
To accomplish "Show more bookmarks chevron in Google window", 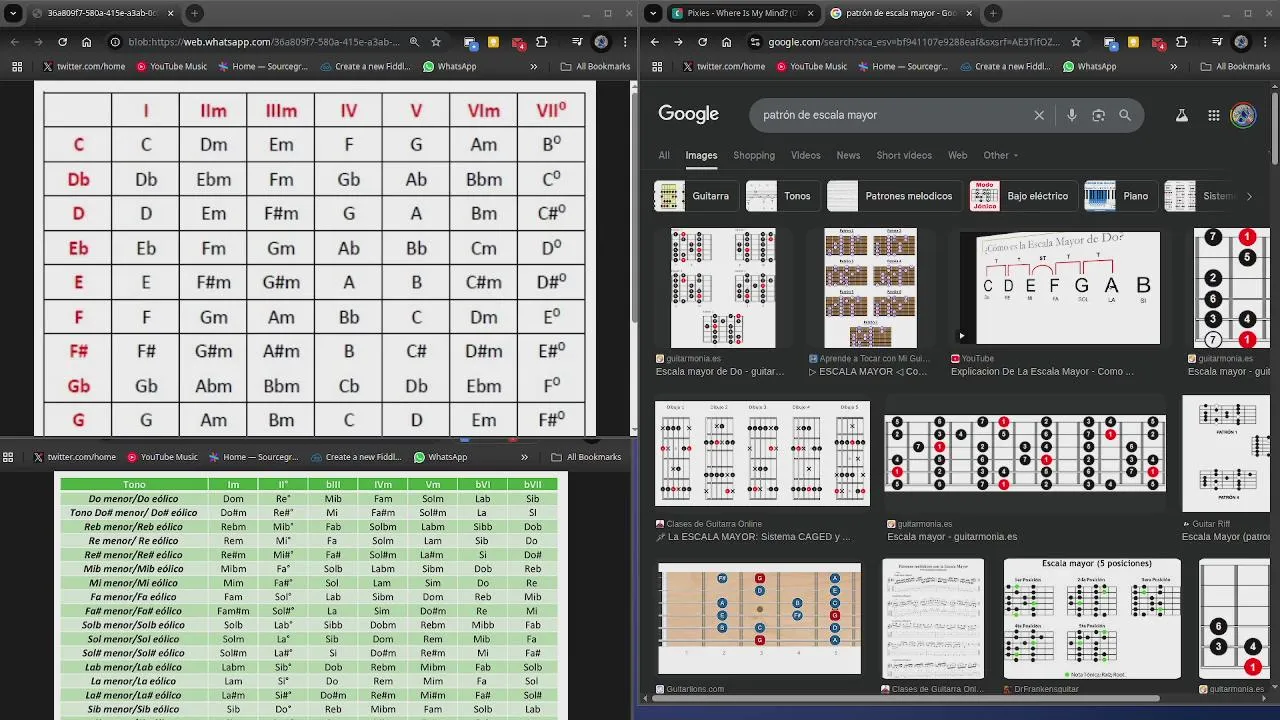I will tap(1173, 66).
